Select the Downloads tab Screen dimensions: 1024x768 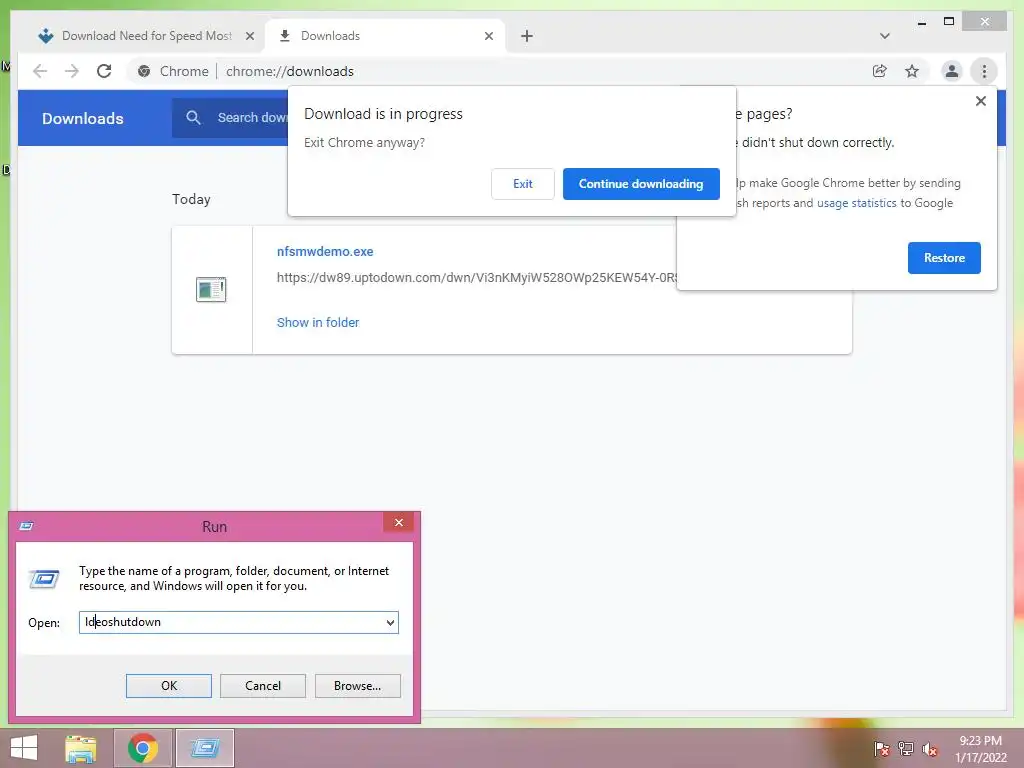pos(385,36)
